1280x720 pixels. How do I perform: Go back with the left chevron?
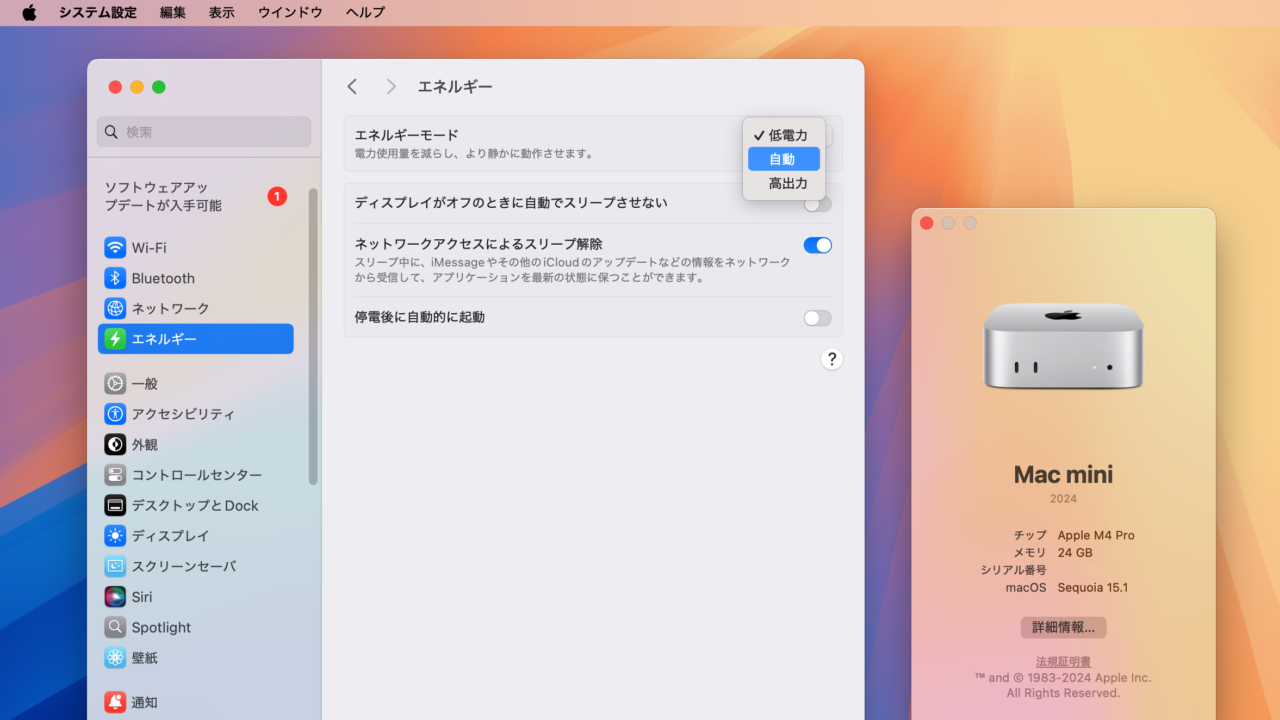pyautogui.click(x=352, y=87)
